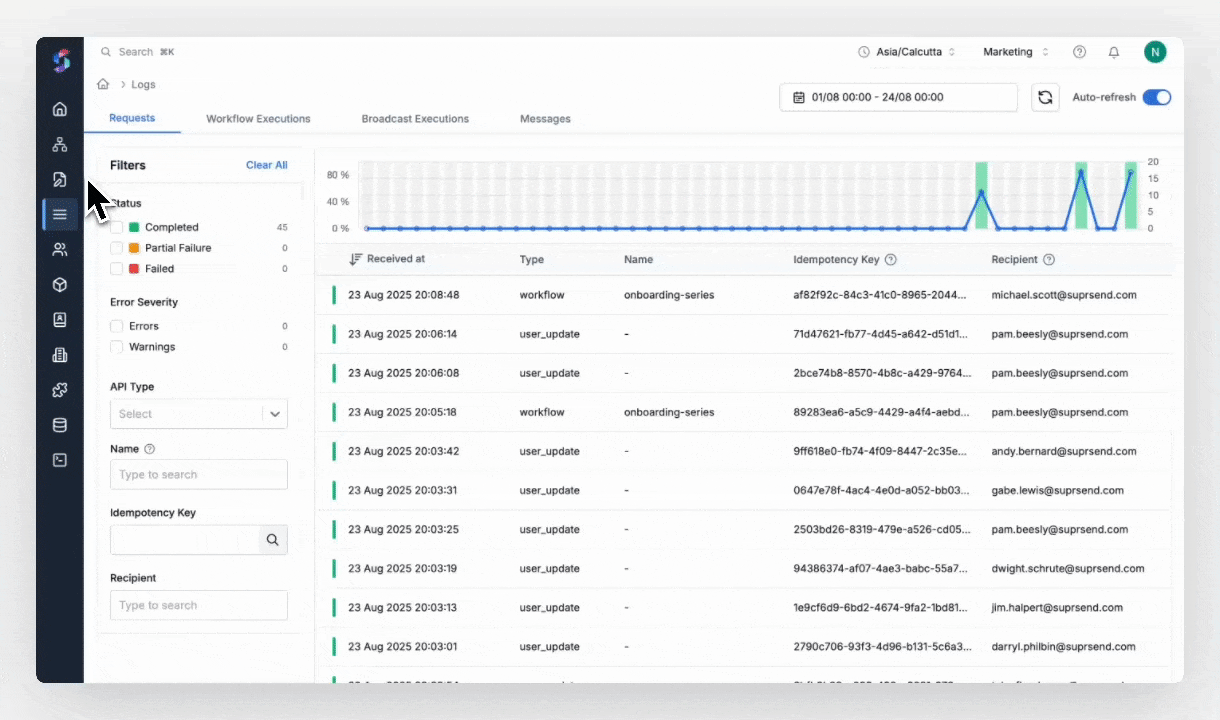Open the Asia/Calcutta timezone dropdown
The width and height of the screenshot is (1220, 720).
pos(907,52)
